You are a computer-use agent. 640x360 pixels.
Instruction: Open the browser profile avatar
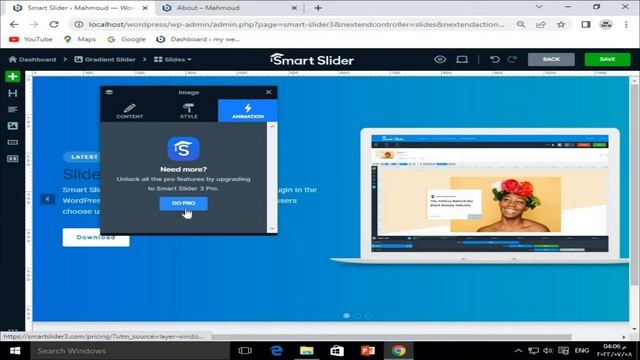[606, 24]
